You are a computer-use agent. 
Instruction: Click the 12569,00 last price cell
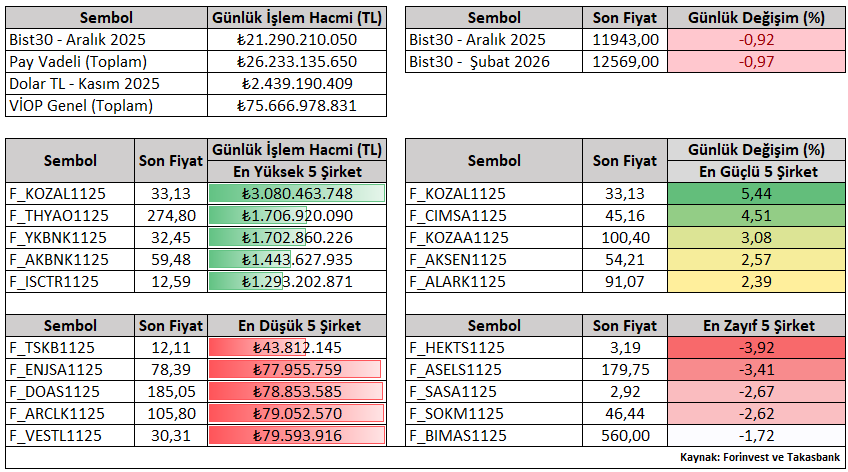click(626, 62)
